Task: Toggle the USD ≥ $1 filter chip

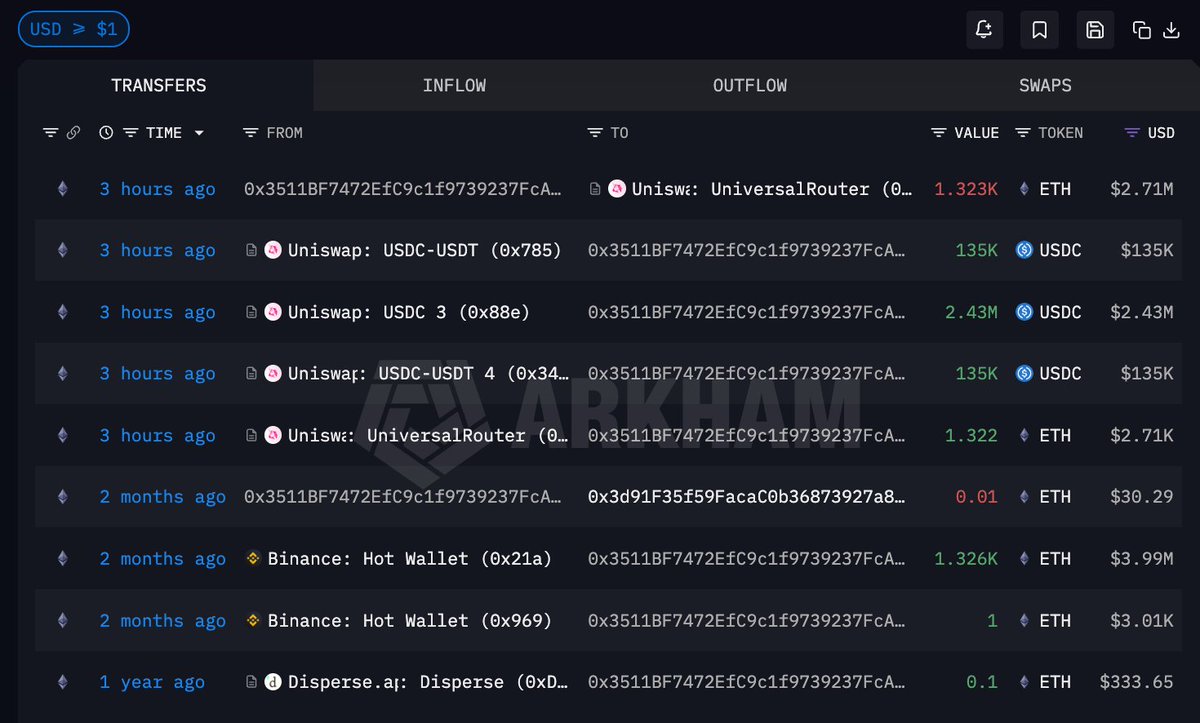Action: pyautogui.click(x=73, y=29)
